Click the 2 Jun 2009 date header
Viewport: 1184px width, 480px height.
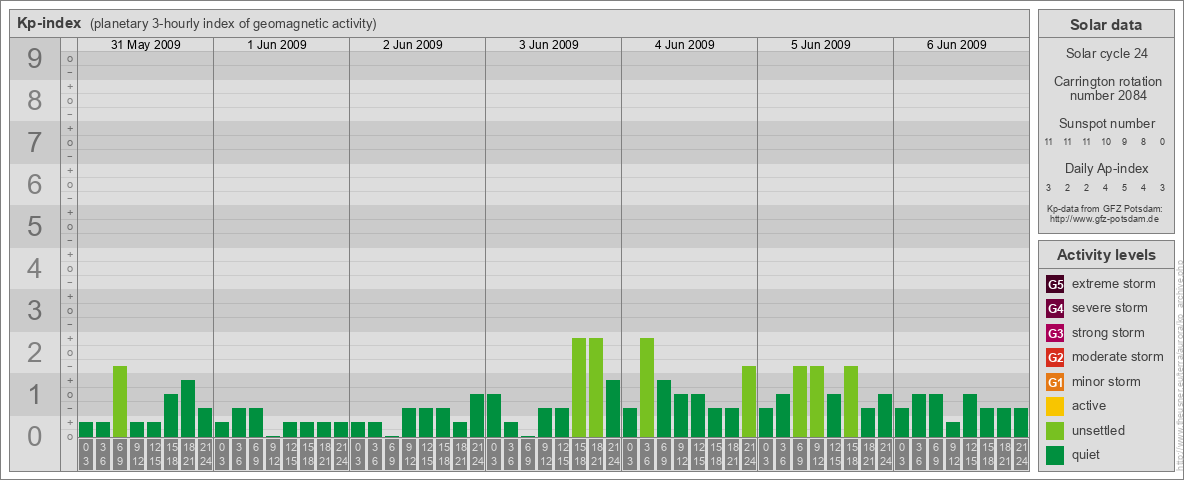tap(413, 45)
